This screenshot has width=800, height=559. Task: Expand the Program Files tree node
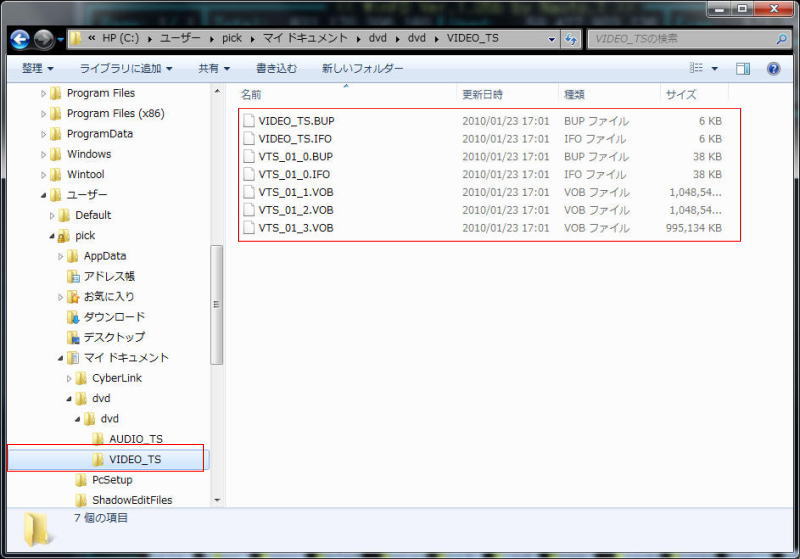[43, 93]
